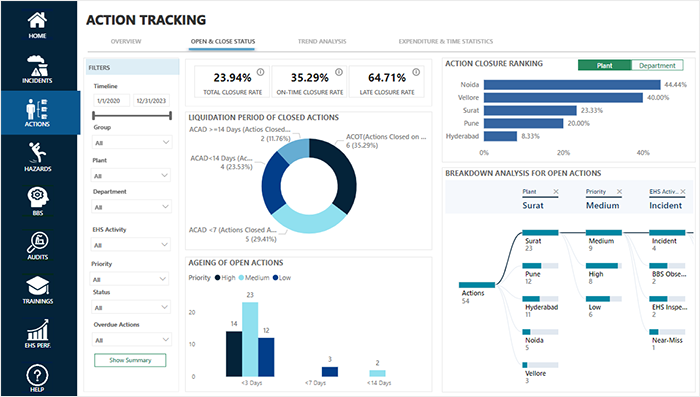
Task: Go to Home in sidebar
Action: 37,25
